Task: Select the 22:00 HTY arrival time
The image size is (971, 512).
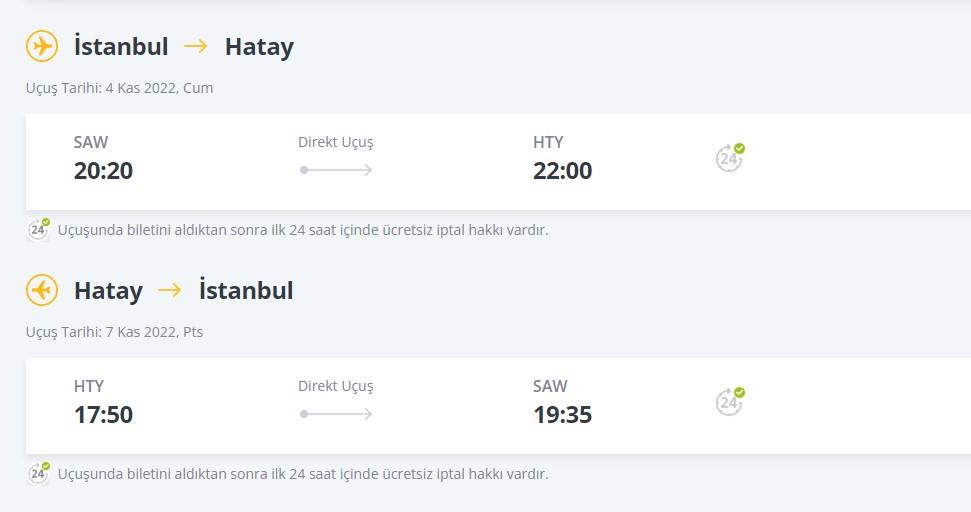Action: [562, 170]
